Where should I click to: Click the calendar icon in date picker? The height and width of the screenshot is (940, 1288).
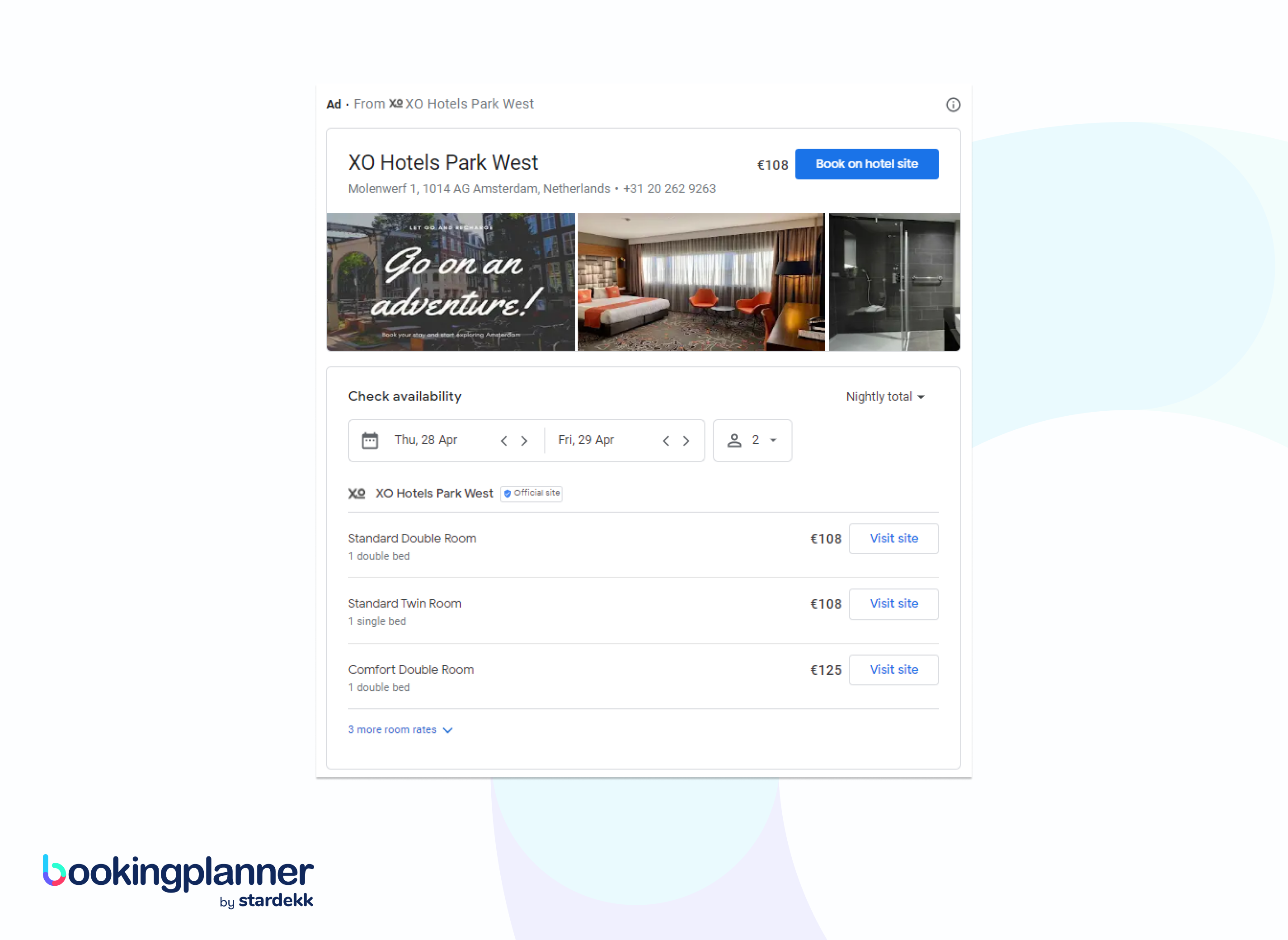pyautogui.click(x=370, y=441)
